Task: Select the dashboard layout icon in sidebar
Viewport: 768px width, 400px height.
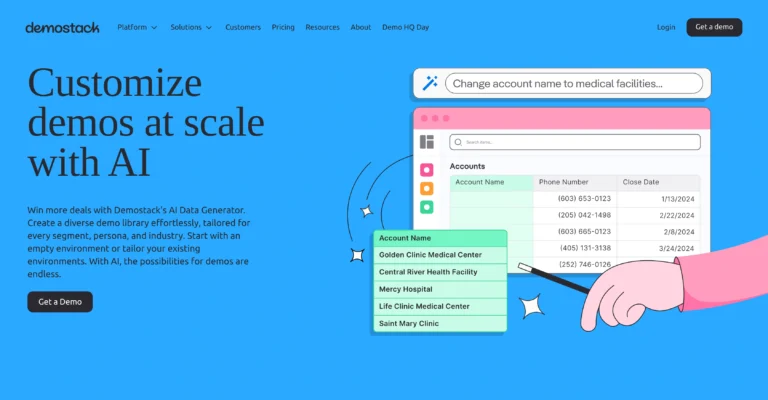Action: 427,142
